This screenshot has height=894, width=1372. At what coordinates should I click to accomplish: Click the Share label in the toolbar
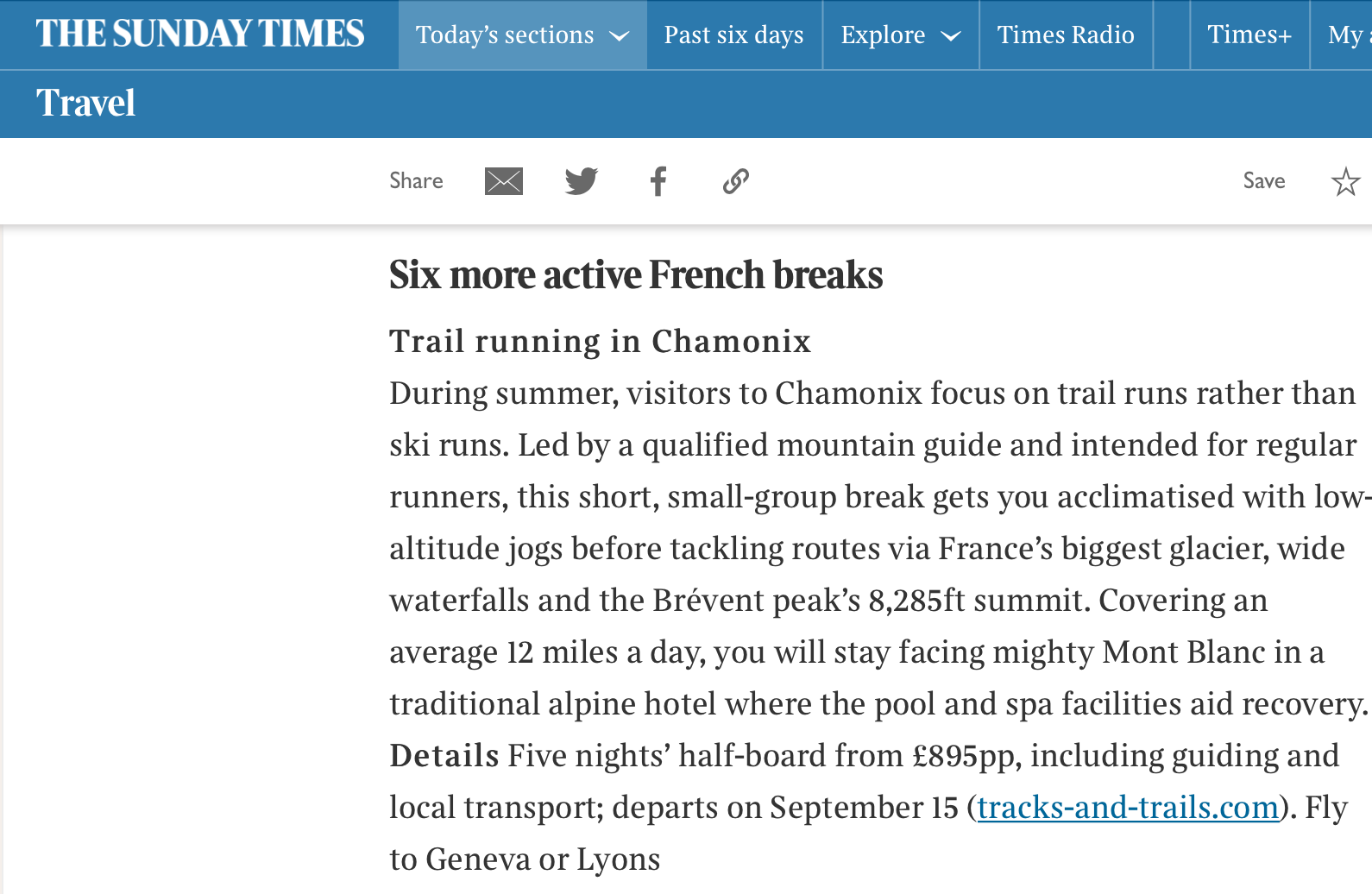(416, 181)
